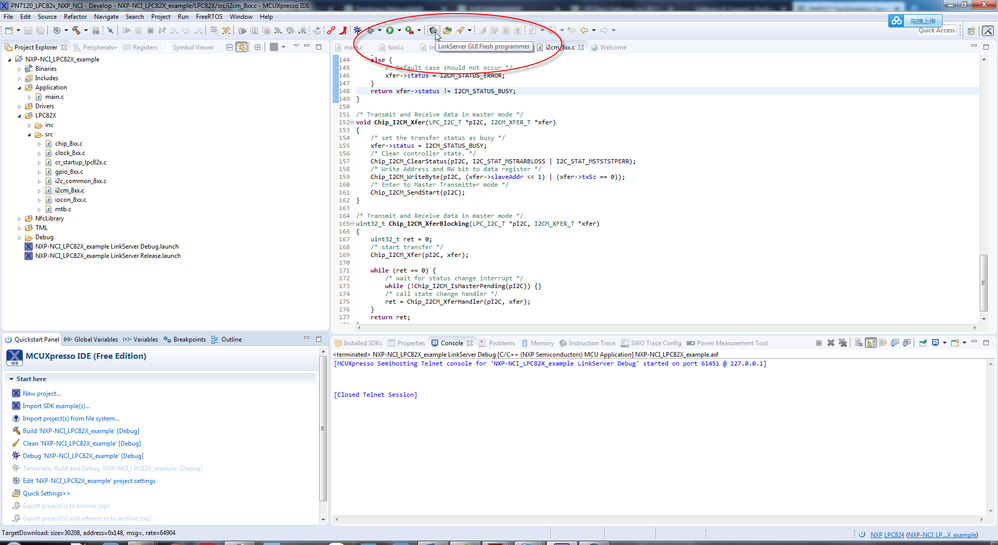The width and height of the screenshot is (998, 545).
Task: Click the Display Selected Console icon
Action: [x=935, y=343]
